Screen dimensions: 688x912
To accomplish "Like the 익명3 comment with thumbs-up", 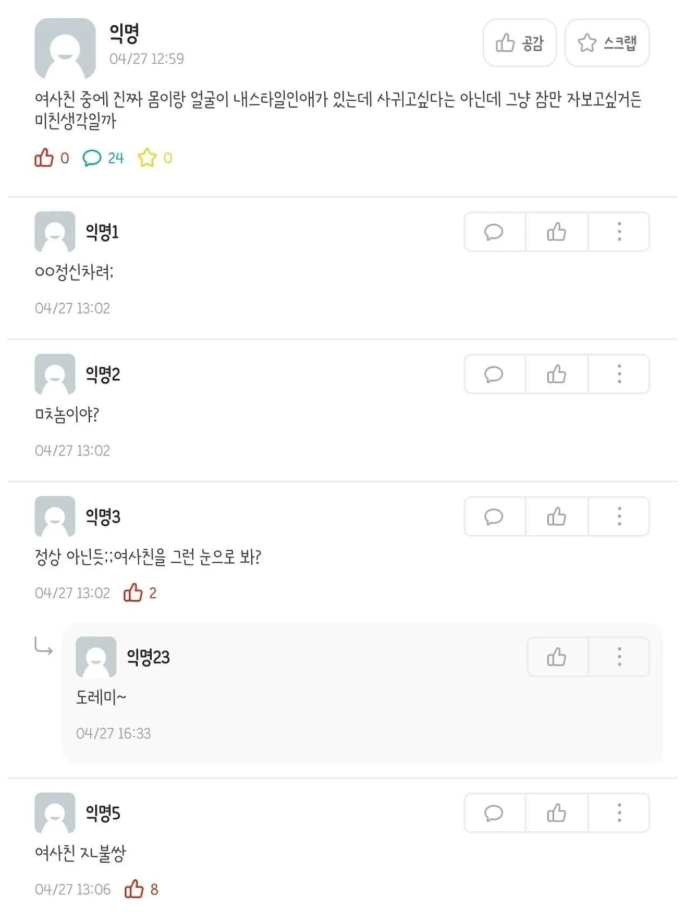I will click(557, 516).
